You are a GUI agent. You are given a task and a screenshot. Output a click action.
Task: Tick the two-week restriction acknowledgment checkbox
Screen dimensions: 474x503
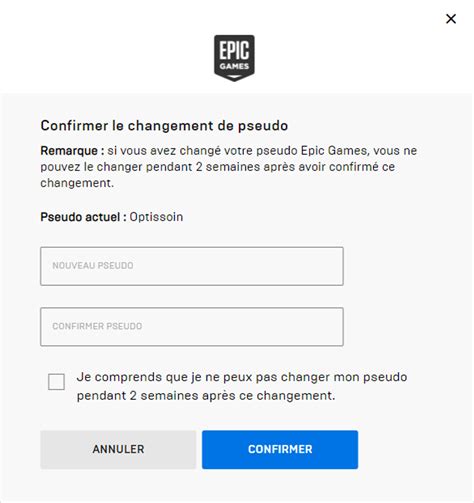pyautogui.click(x=56, y=381)
